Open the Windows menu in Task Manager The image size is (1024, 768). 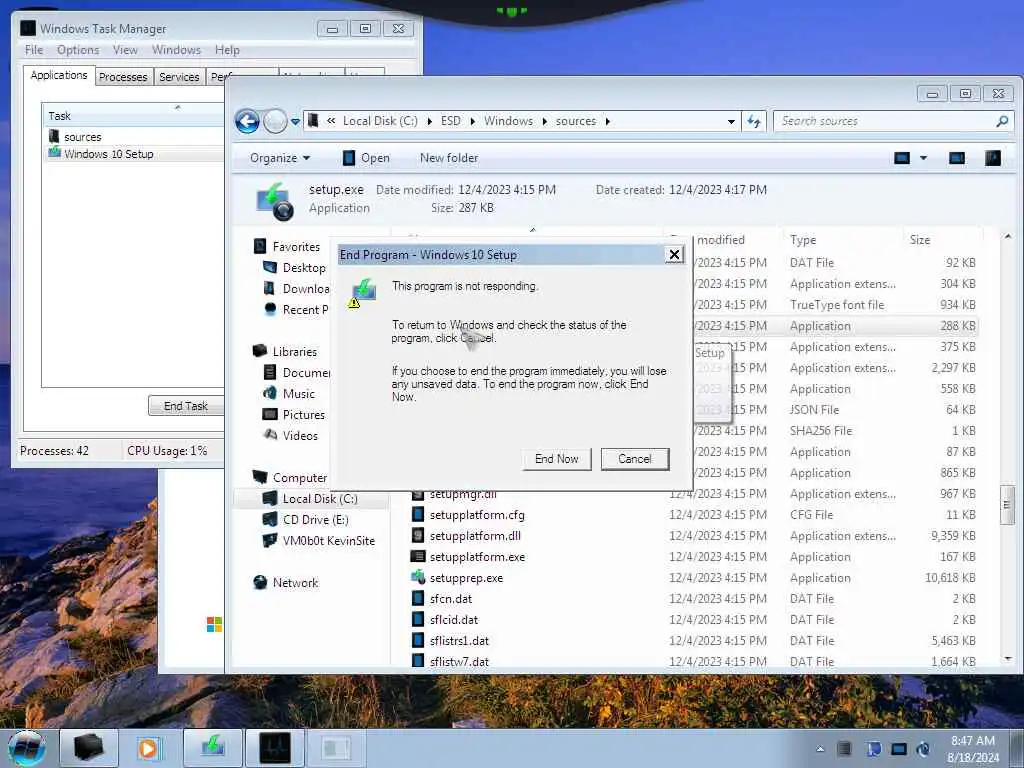(176, 50)
